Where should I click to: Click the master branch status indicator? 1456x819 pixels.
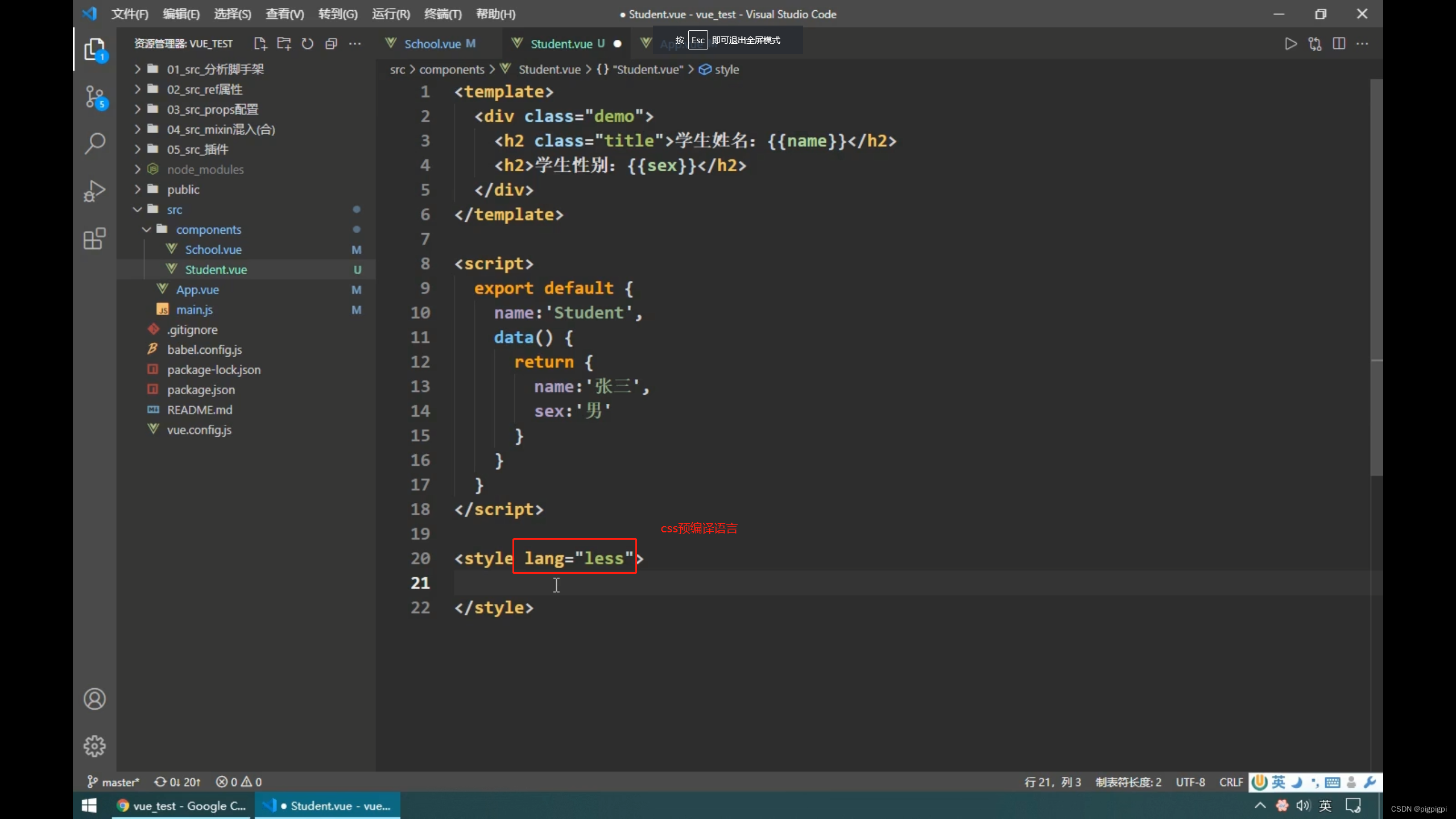click(x=113, y=782)
